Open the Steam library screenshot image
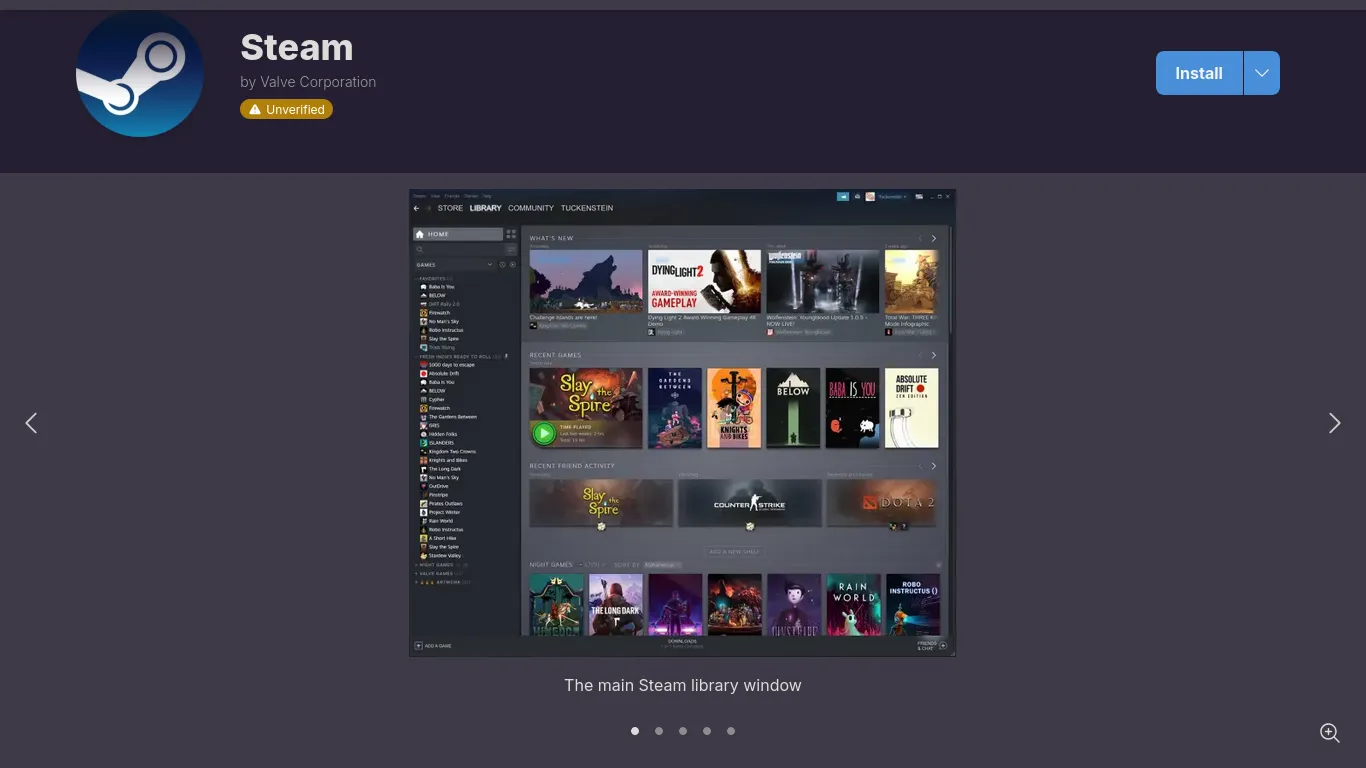 coord(683,423)
